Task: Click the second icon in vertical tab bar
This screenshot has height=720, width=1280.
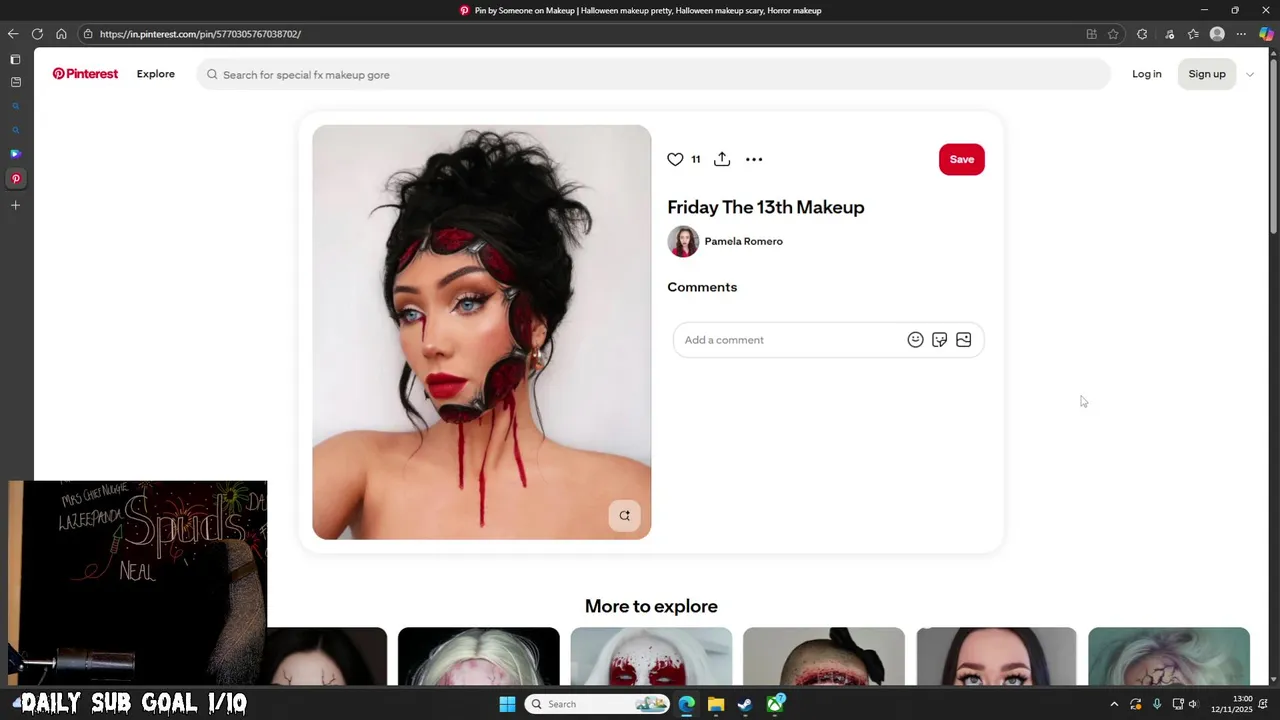Action: [15, 82]
